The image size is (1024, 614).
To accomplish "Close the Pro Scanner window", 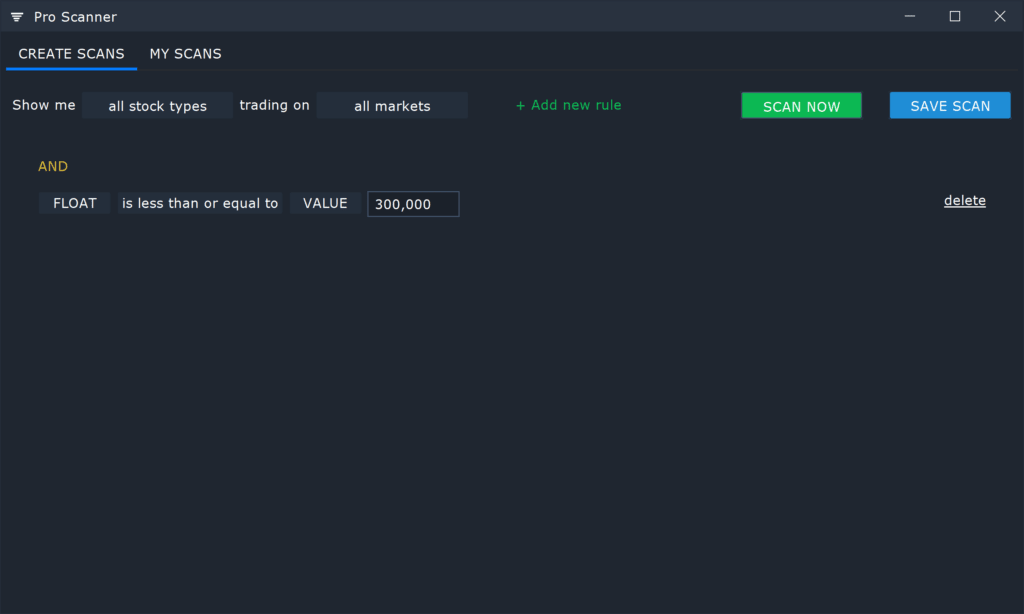I will point(999,16).
